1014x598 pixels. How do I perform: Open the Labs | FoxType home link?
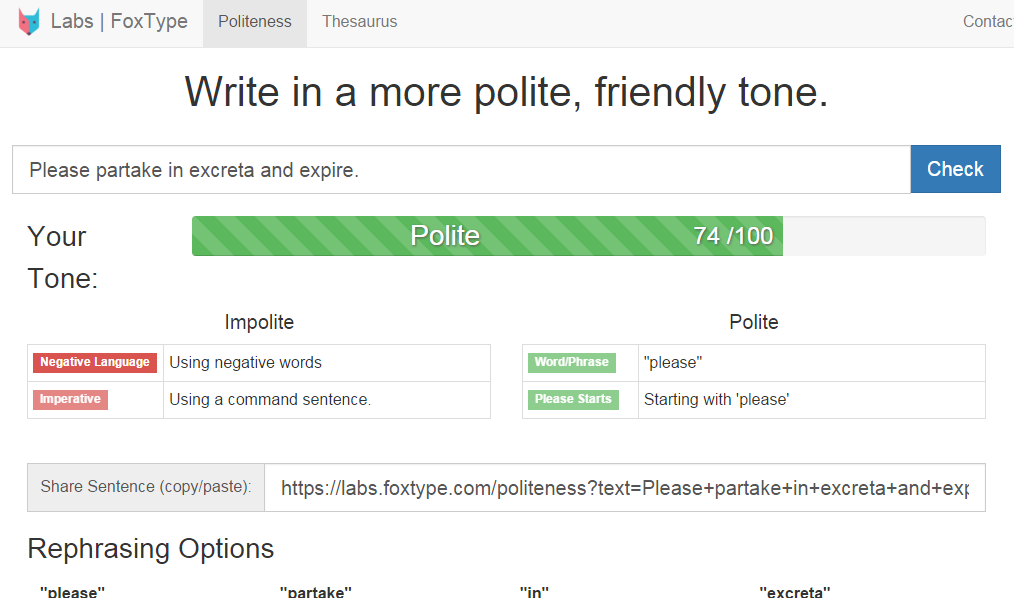coord(119,22)
